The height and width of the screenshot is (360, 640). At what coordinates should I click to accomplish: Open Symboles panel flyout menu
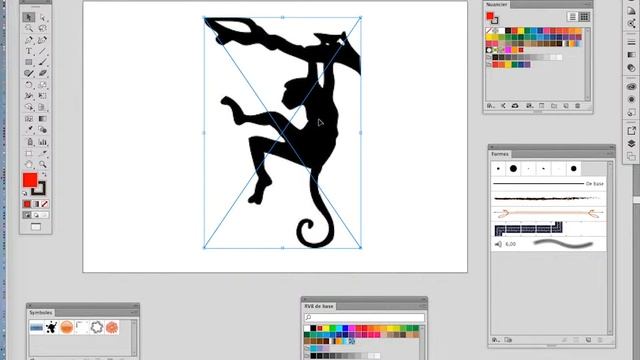(134, 313)
